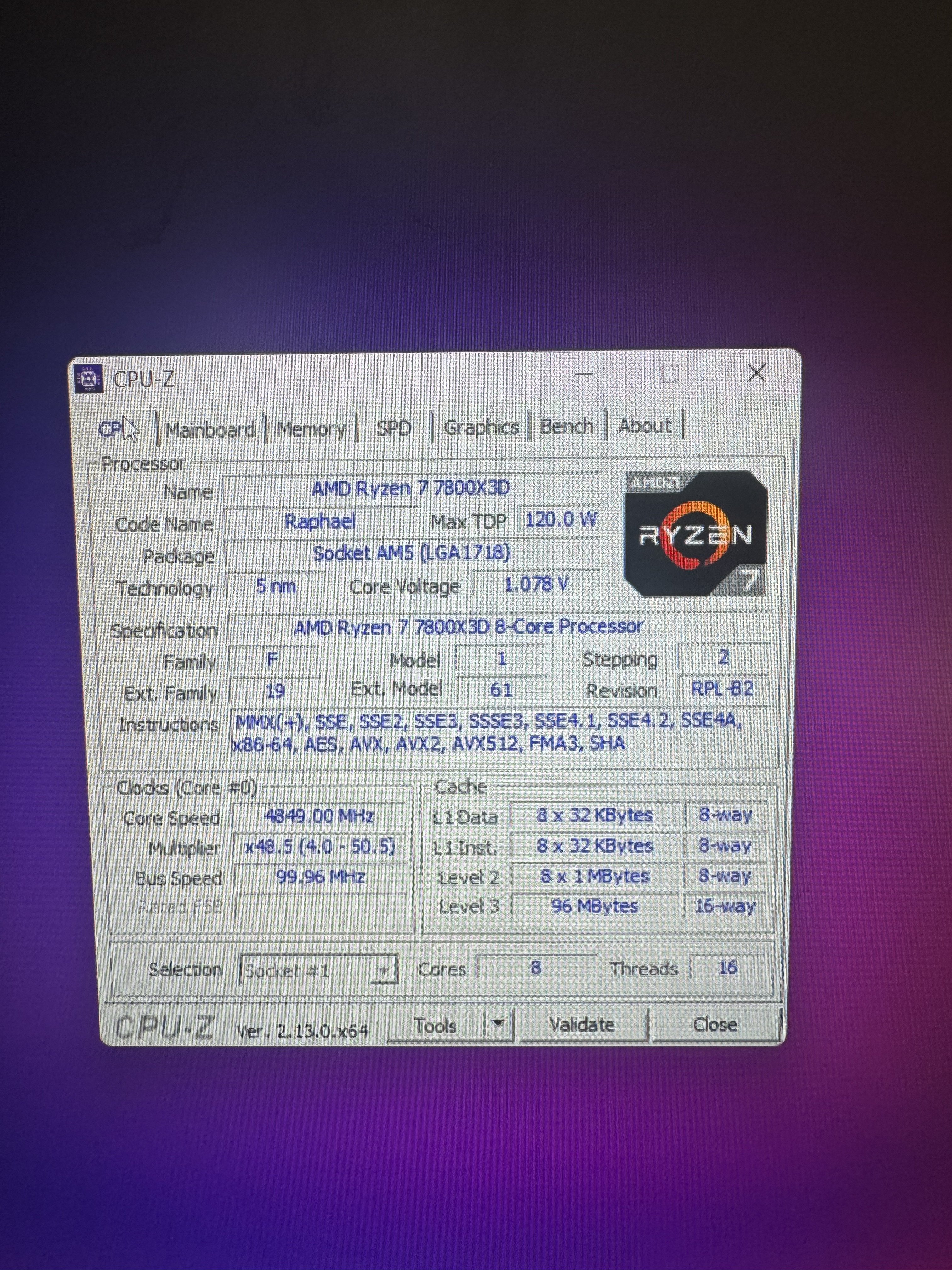Image resolution: width=952 pixels, height=1270 pixels.
Task: Click the CPU-Z title bar icon
Action: [89, 379]
